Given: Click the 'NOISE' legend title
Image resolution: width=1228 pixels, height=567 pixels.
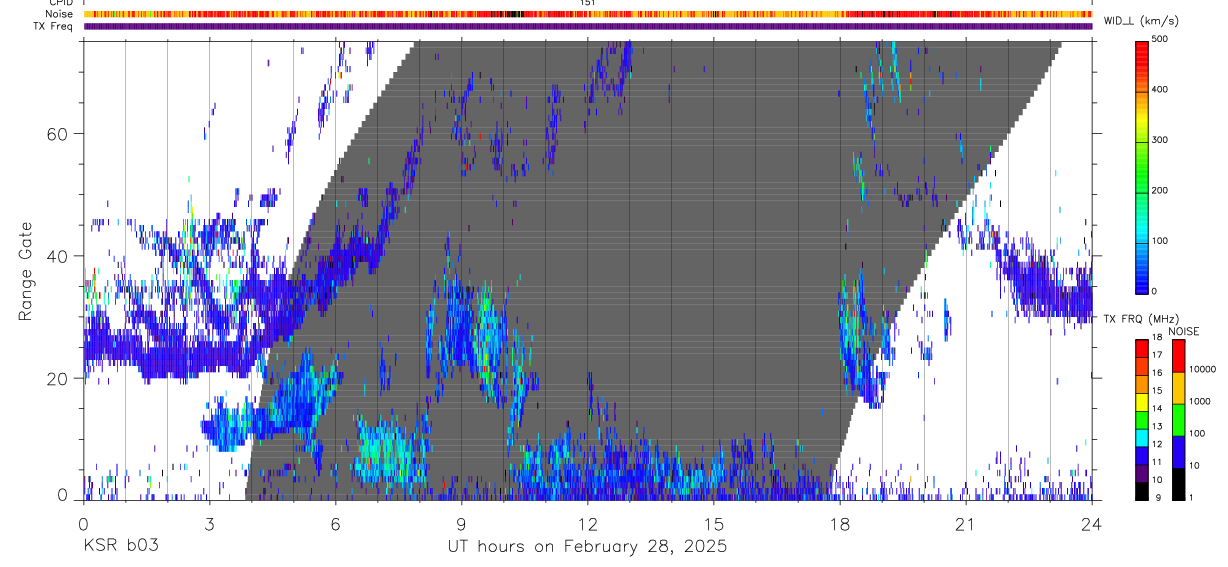Looking at the screenshot, I should (1183, 331).
